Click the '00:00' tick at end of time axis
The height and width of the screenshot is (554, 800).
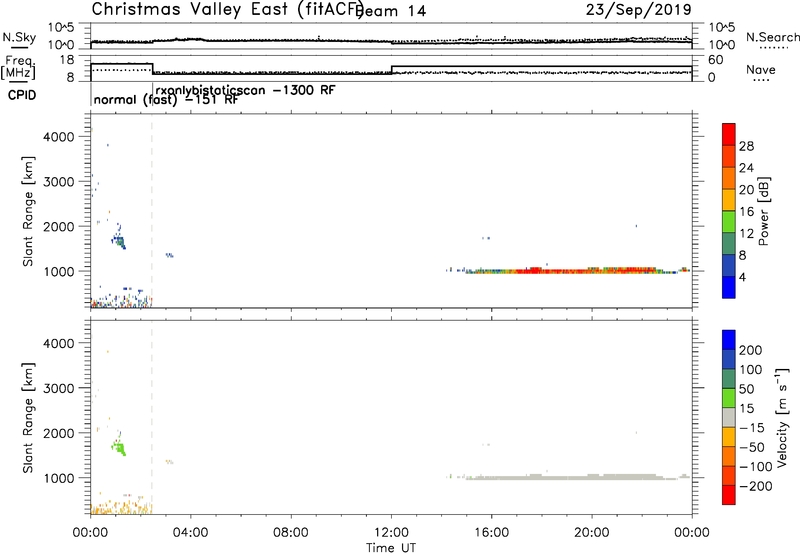click(x=691, y=533)
